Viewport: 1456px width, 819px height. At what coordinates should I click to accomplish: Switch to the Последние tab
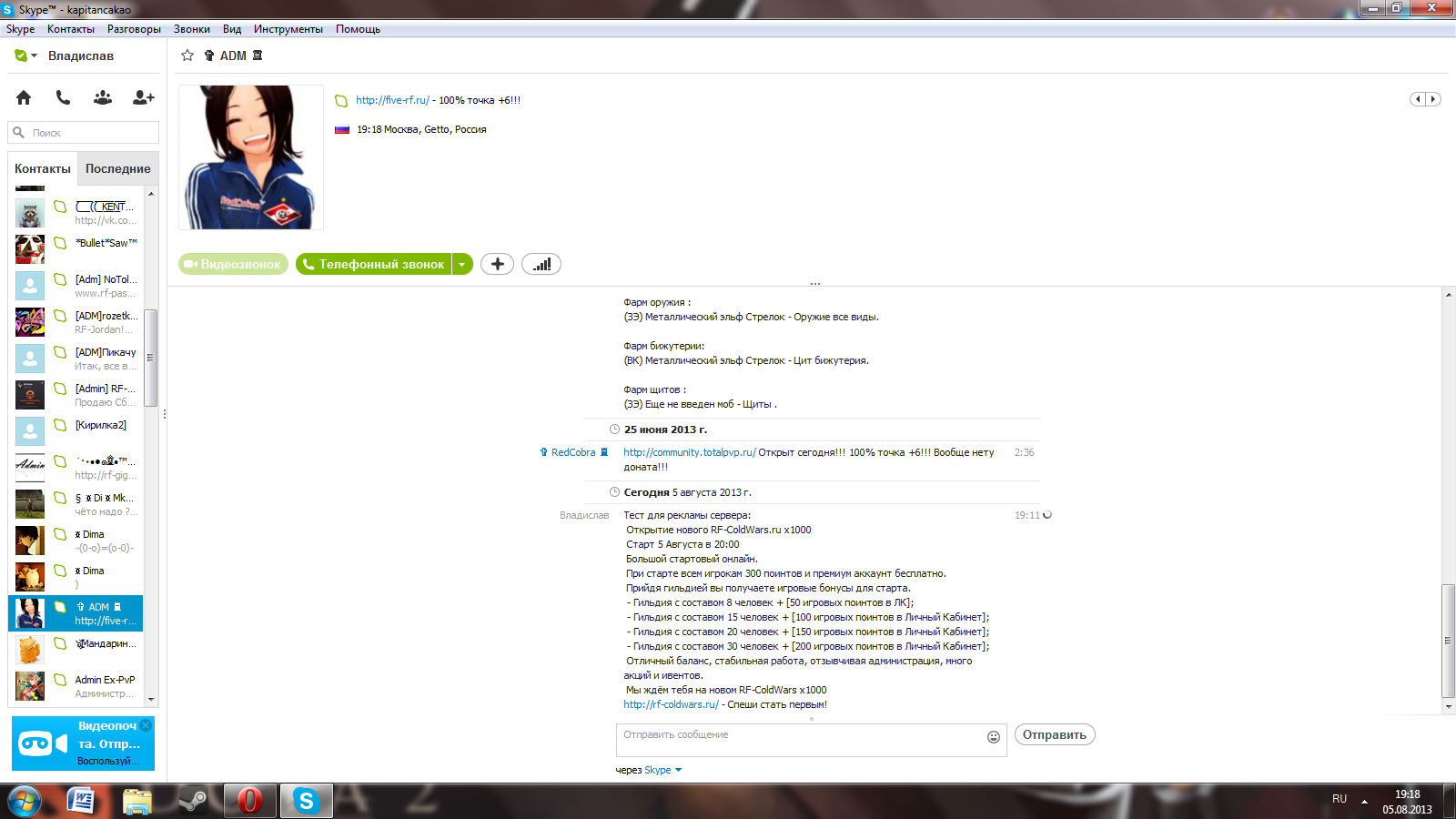click(118, 168)
